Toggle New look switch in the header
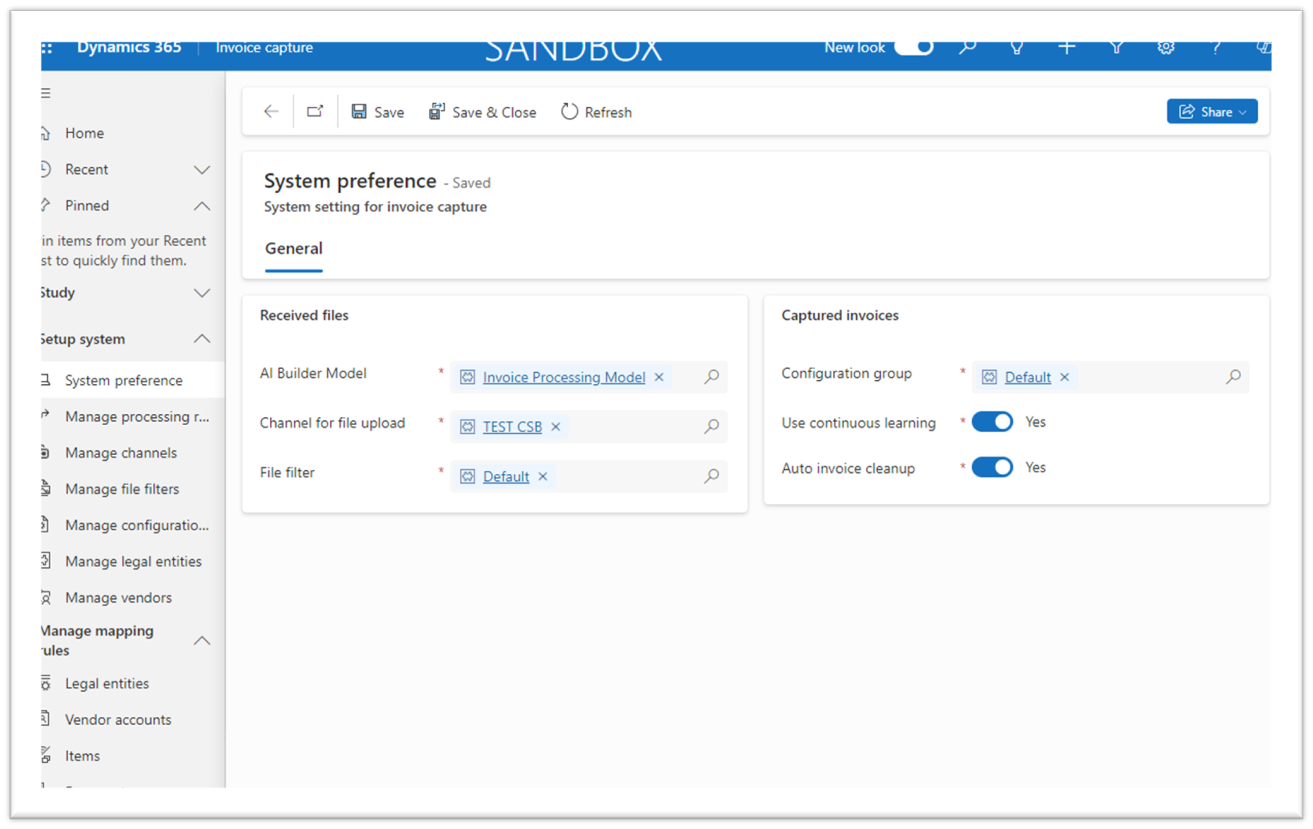Screen dimensions: 1313x829 pos(912,46)
